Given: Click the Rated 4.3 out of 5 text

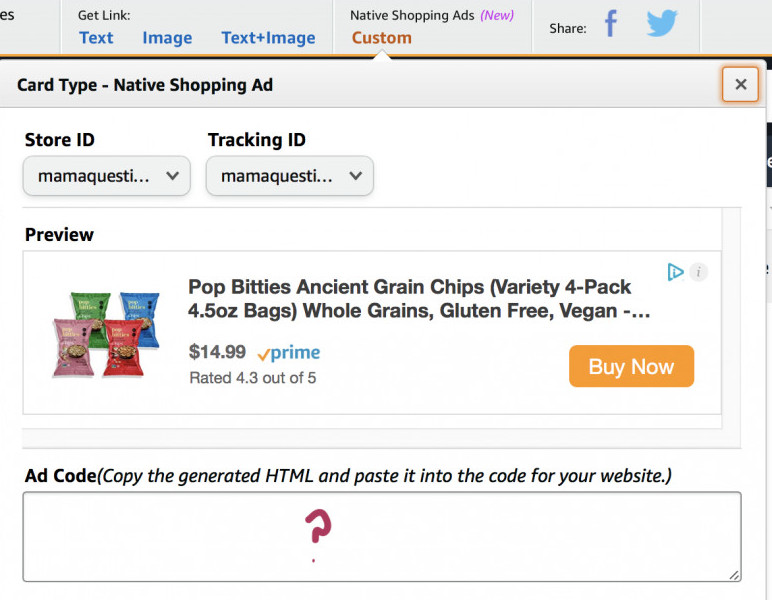Looking at the screenshot, I should (x=253, y=378).
